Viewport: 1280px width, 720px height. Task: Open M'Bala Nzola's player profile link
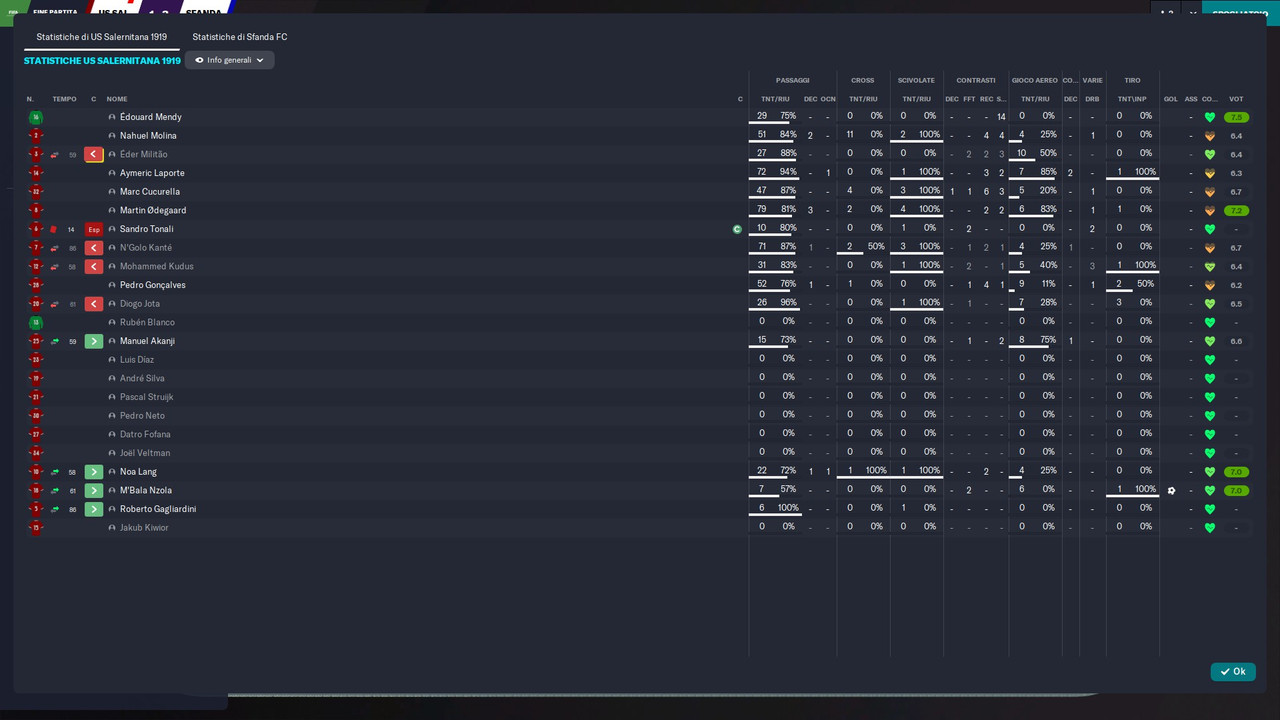tap(146, 491)
